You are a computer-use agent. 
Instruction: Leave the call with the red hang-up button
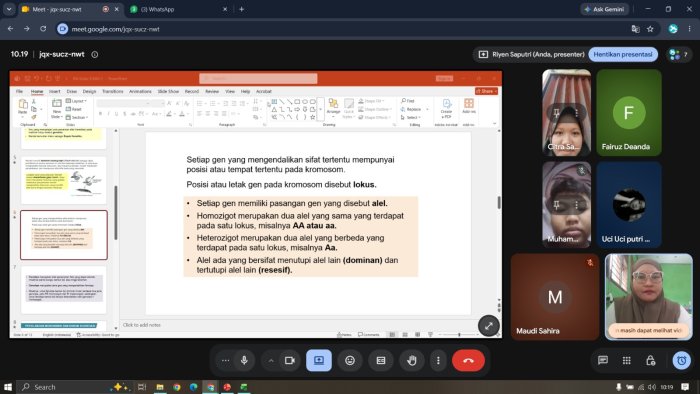click(x=468, y=360)
